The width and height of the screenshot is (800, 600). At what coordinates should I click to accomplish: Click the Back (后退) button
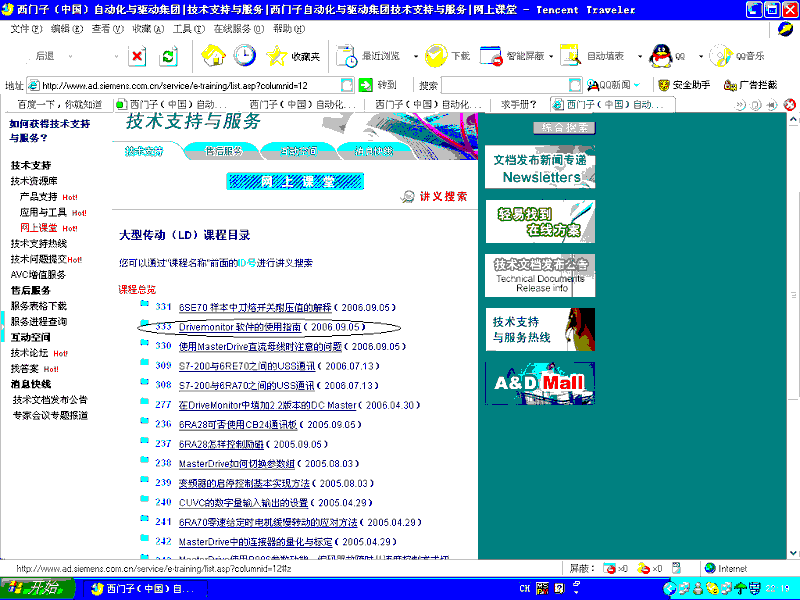click(x=44, y=56)
